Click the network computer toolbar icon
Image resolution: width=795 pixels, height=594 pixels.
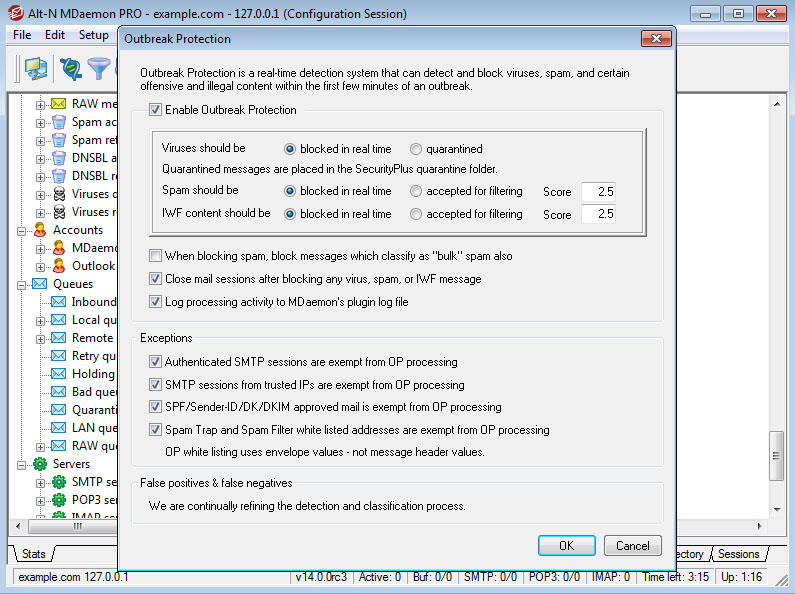point(36,68)
